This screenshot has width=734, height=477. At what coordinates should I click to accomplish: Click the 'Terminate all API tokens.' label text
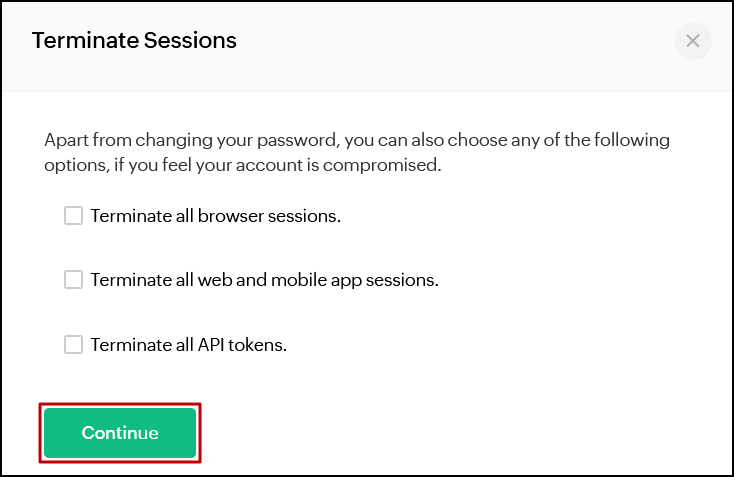click(x=188, y=345)
